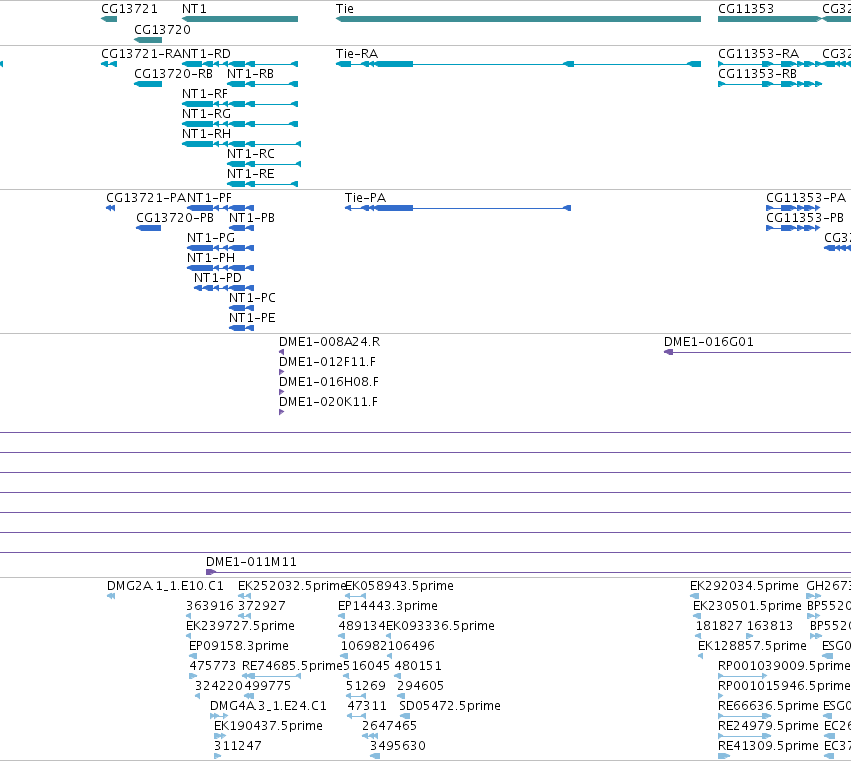Click the 'NT1-PH' protein

click(220, 268)
